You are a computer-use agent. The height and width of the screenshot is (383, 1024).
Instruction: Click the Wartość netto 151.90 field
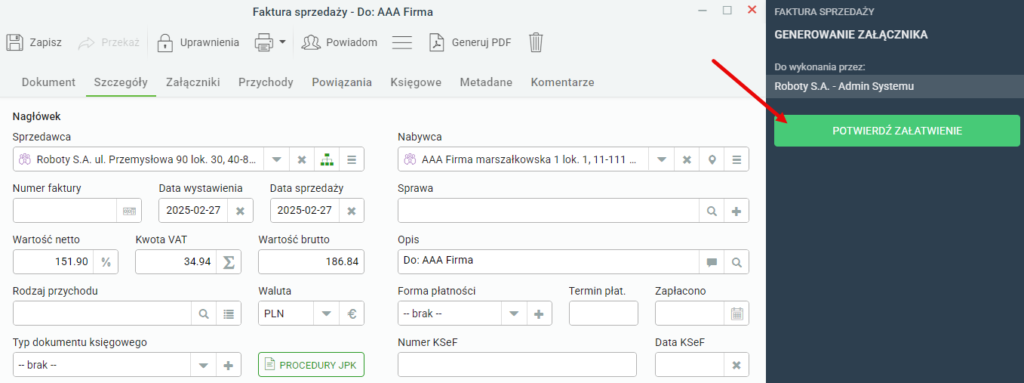pos(54,262)
